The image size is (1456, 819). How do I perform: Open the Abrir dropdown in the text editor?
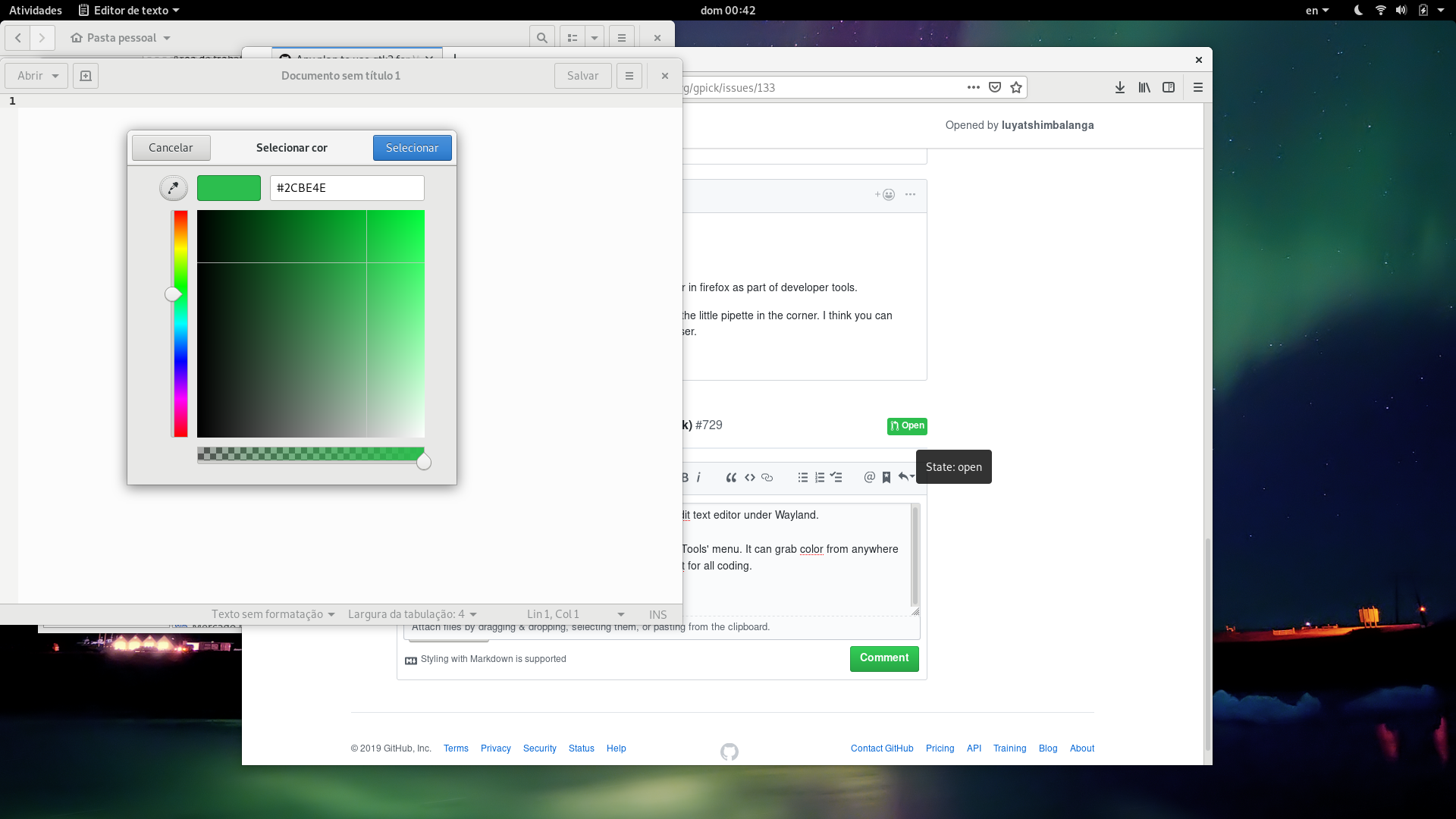pos(36,75)
